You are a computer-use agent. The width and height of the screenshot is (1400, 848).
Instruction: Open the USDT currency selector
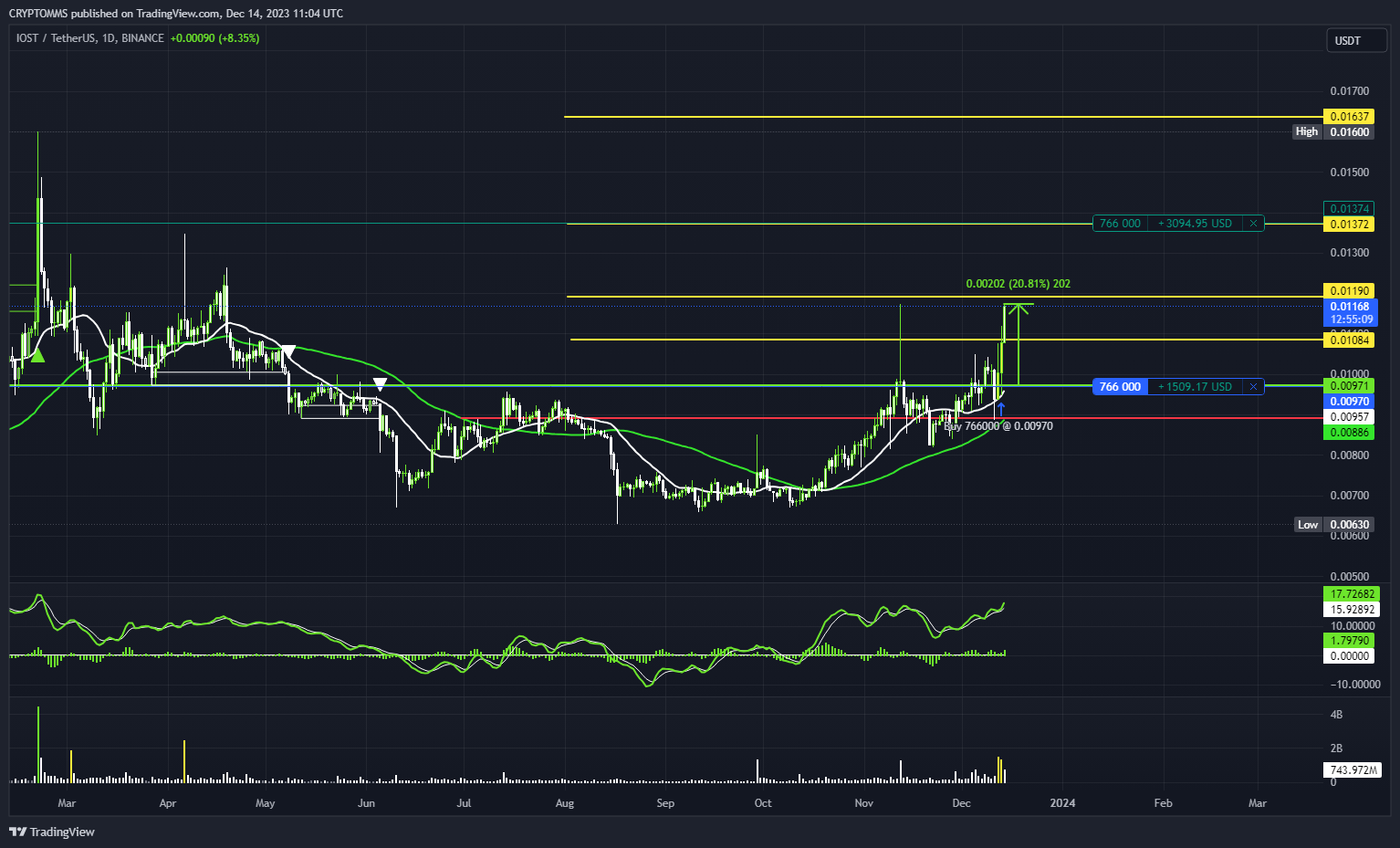click(x=1356, y=40)
